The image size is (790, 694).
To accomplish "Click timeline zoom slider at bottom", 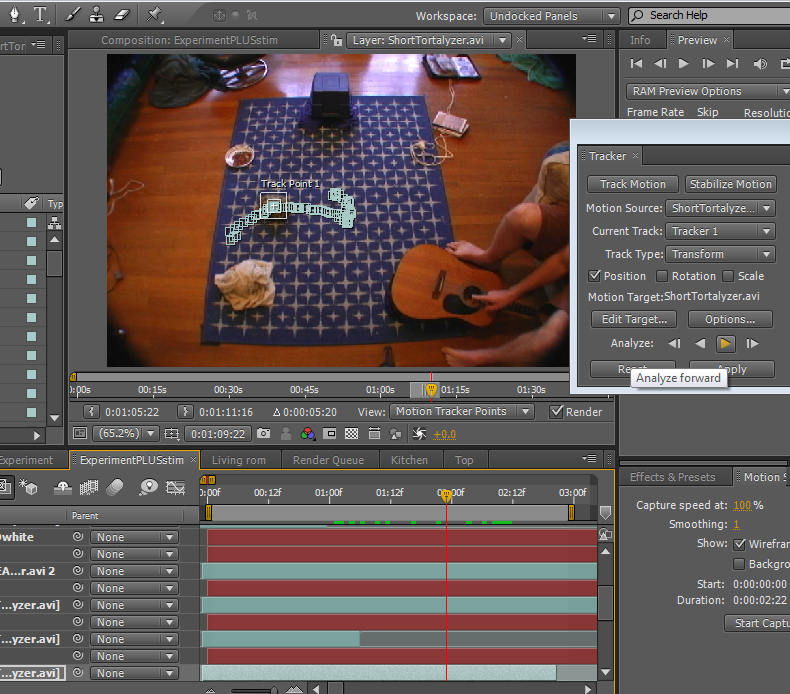I will pyautogui.click(x=253, y=689).
